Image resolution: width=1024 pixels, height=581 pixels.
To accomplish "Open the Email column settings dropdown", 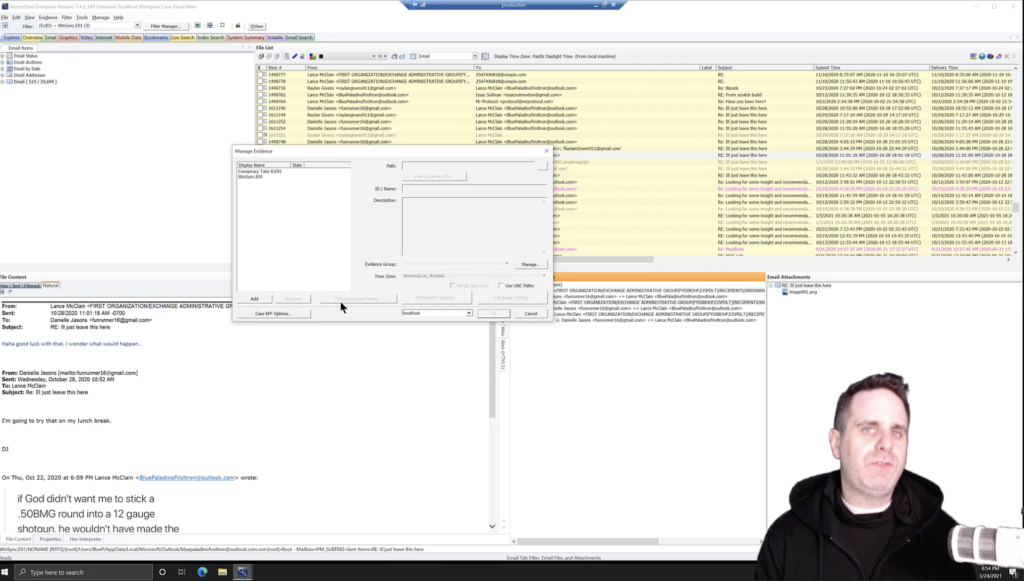I will coord(475,57).
